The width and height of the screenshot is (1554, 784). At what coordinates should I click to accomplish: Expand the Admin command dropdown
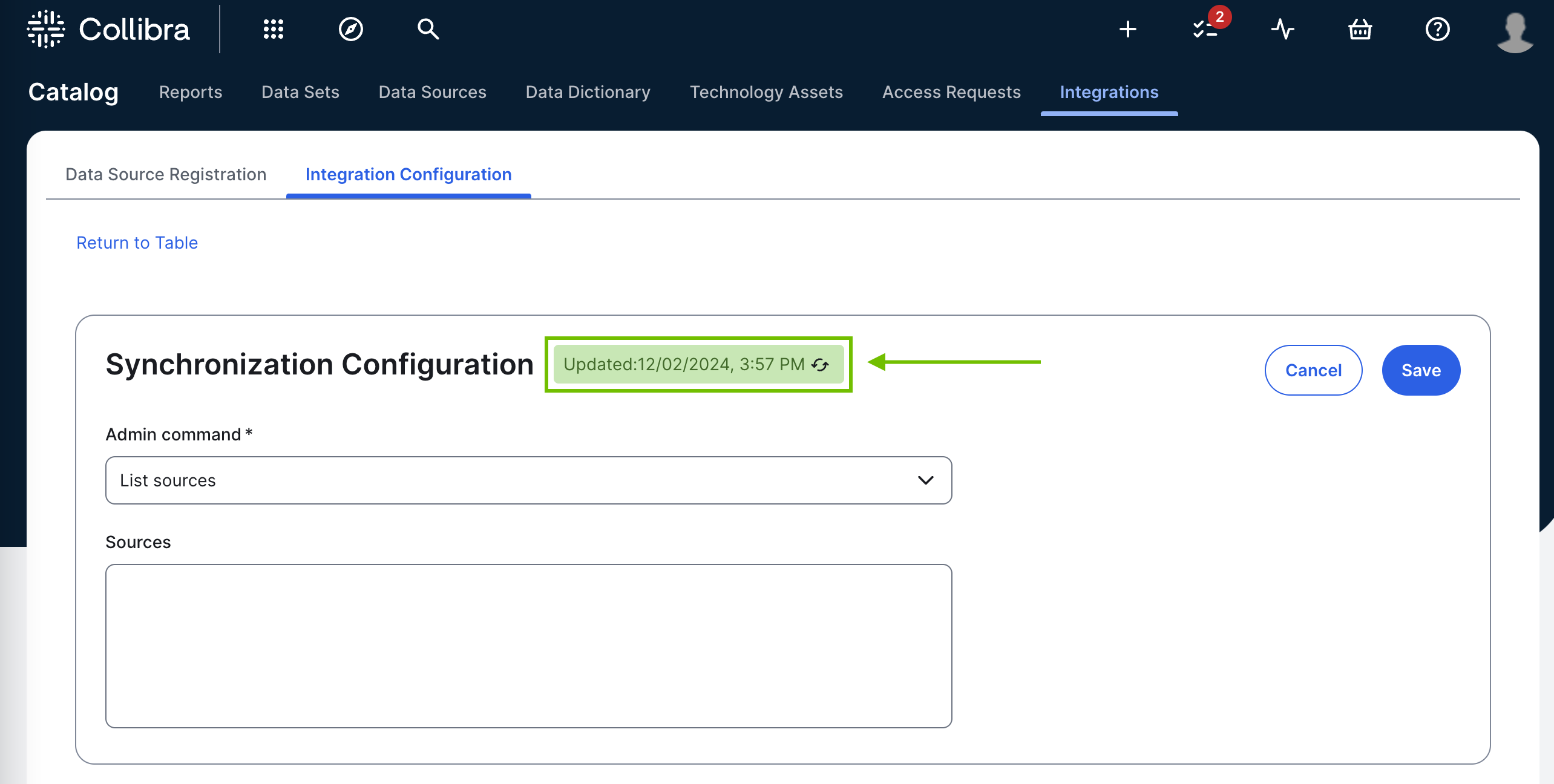(528, 480)
